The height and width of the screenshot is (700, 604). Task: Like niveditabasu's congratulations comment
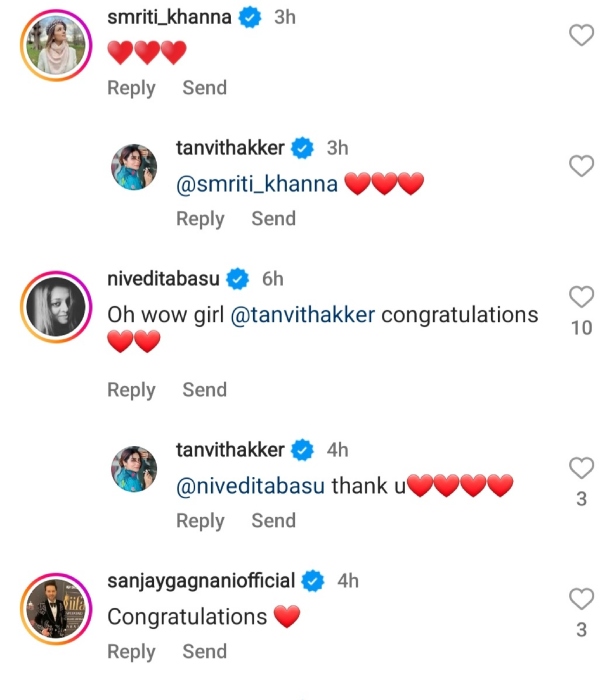581,297
